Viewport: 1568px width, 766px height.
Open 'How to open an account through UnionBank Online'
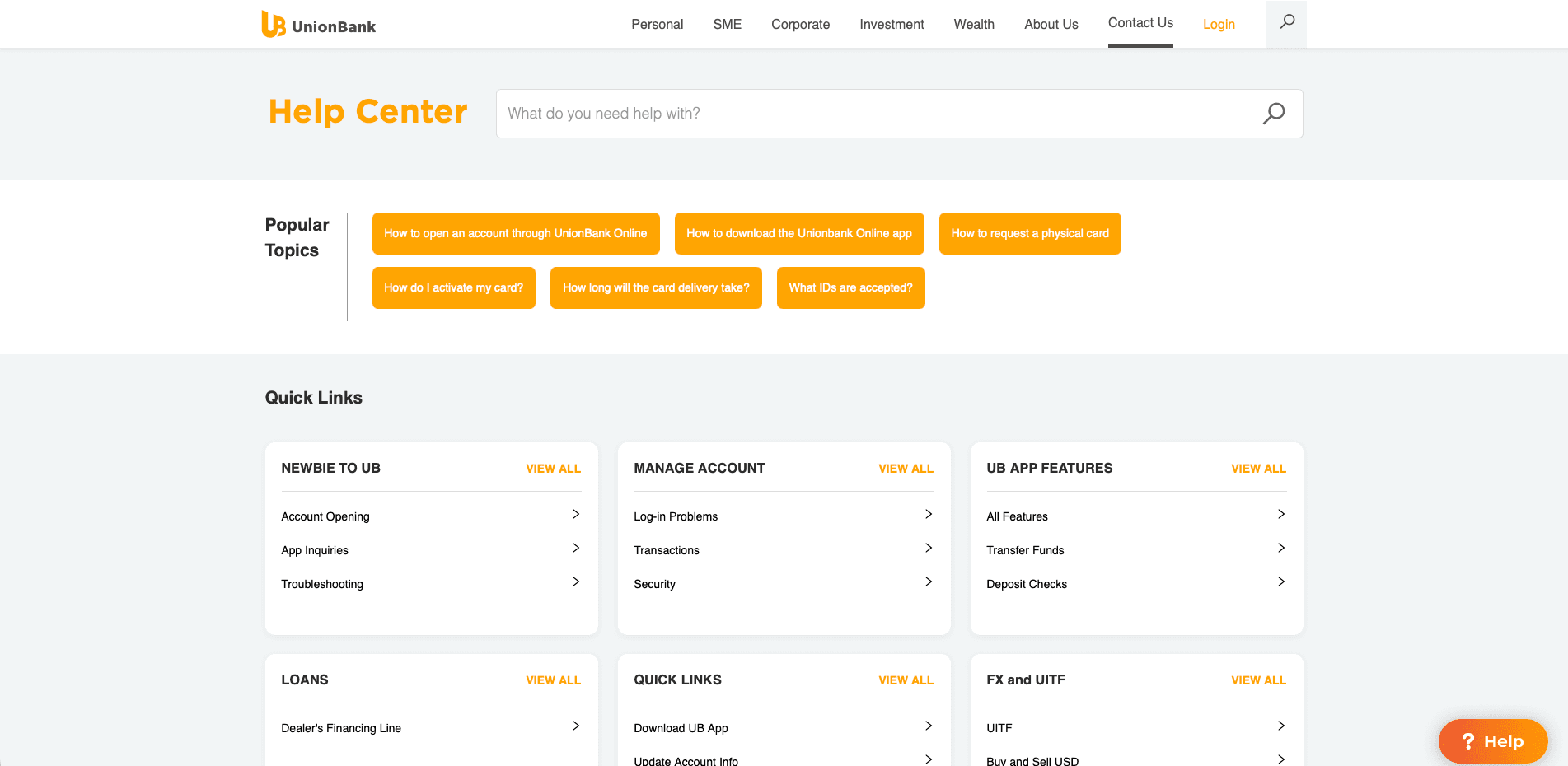coord(516,234)
